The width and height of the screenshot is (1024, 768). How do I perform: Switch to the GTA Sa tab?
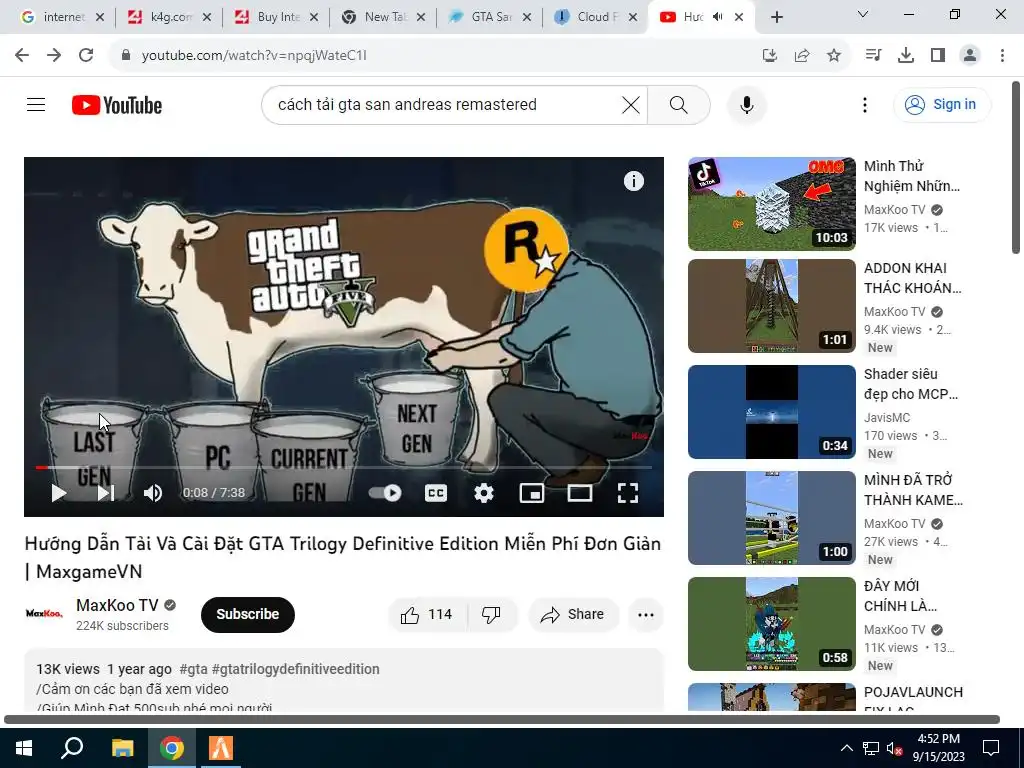click(491, 17)
